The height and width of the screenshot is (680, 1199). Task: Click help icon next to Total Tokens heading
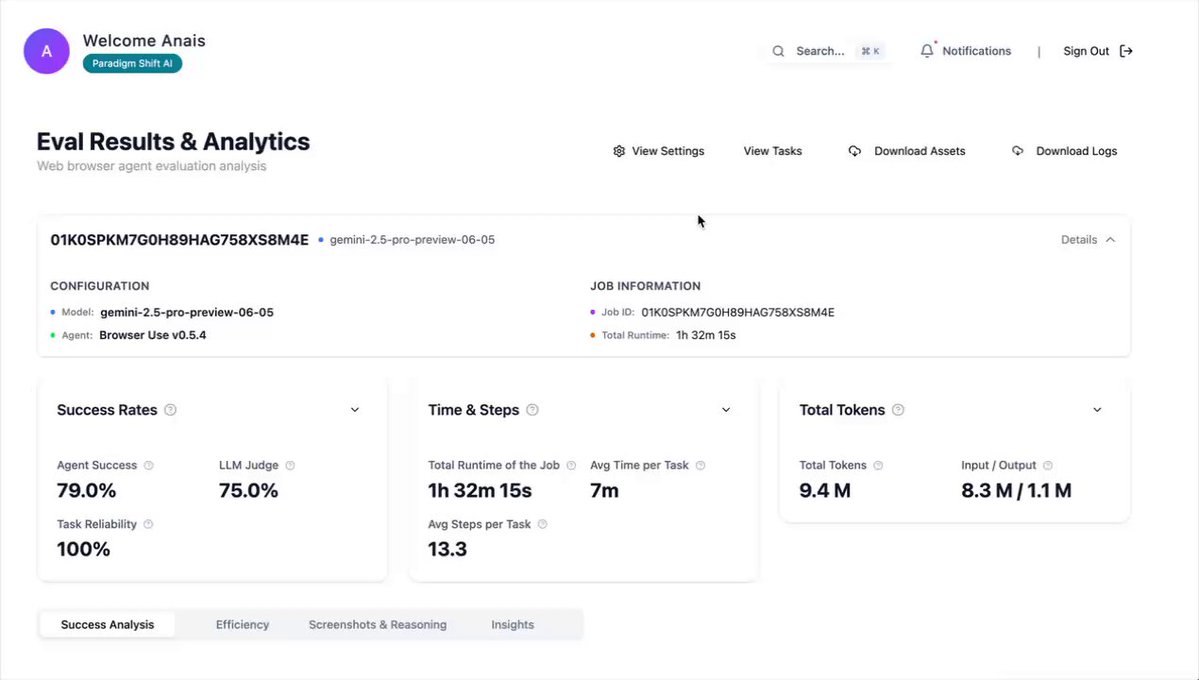coord(898,410)
